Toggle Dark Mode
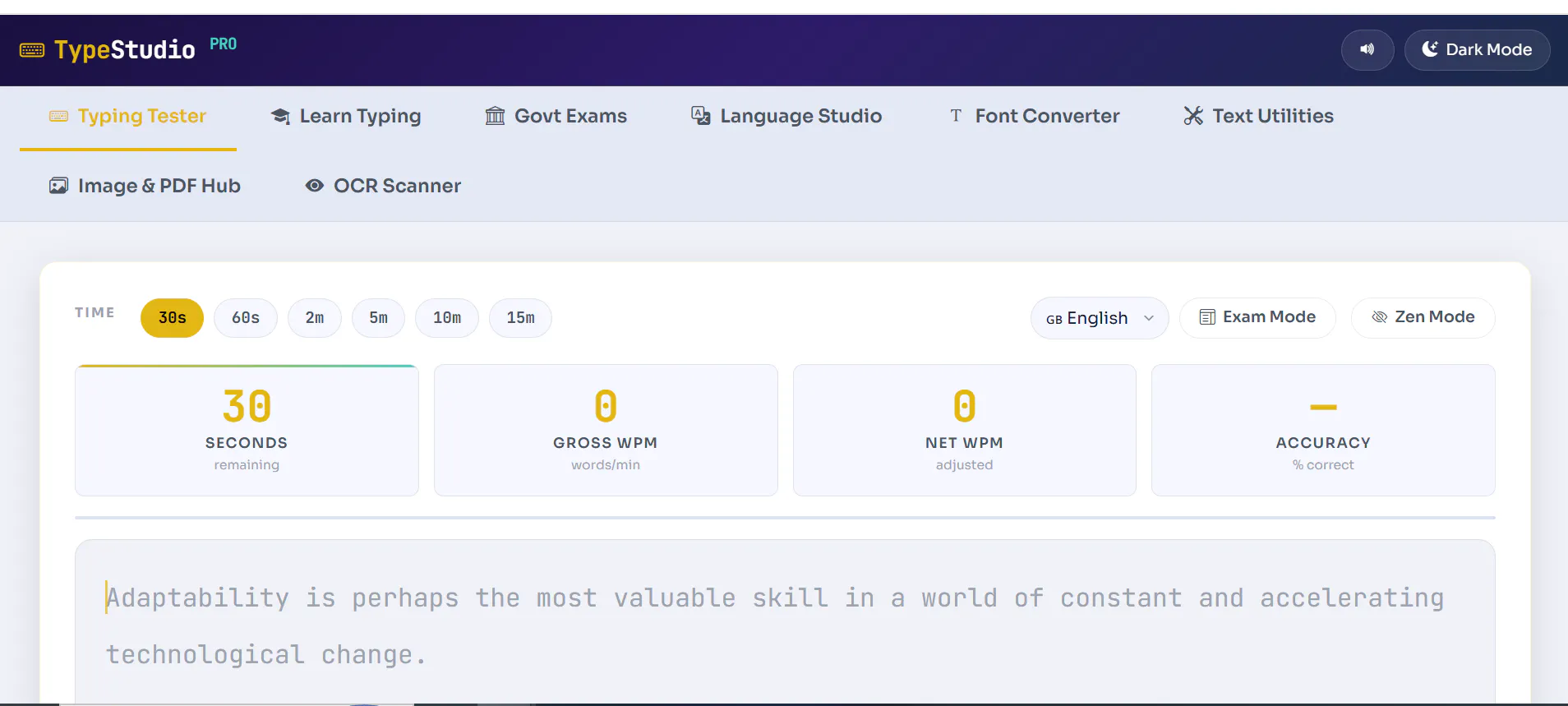 1477,49
